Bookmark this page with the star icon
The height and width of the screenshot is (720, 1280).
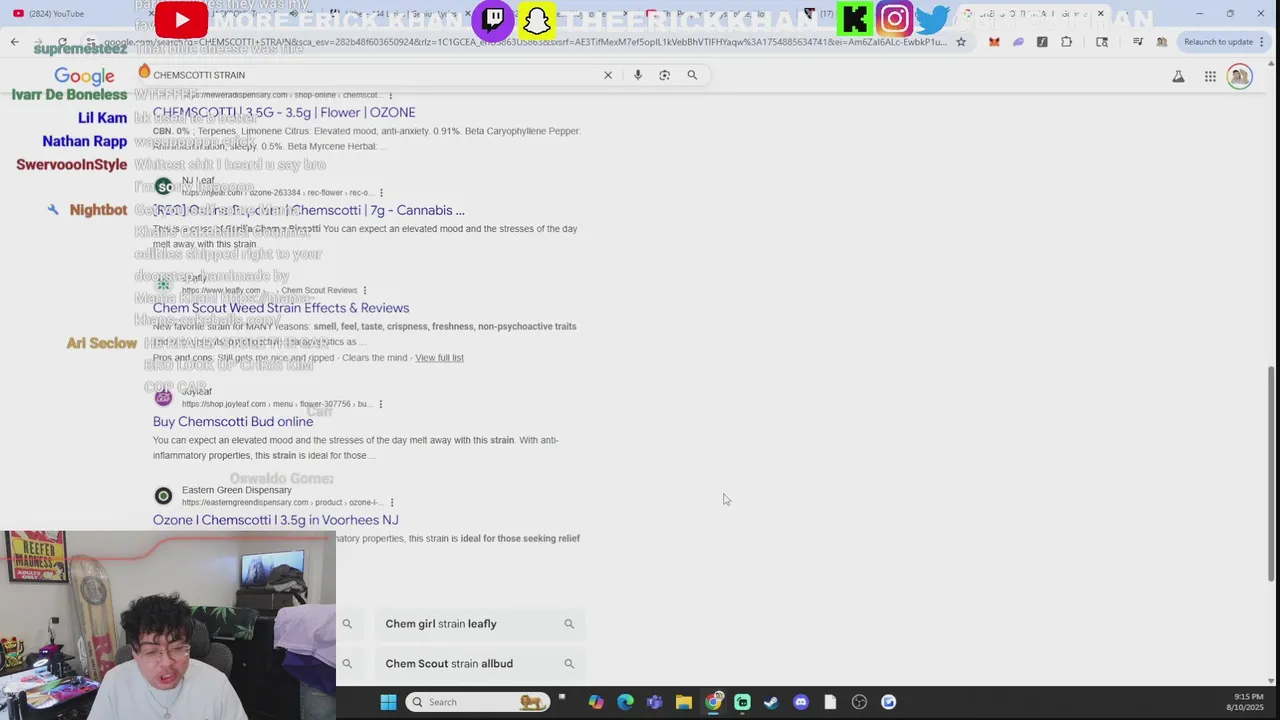pos(961,42)
